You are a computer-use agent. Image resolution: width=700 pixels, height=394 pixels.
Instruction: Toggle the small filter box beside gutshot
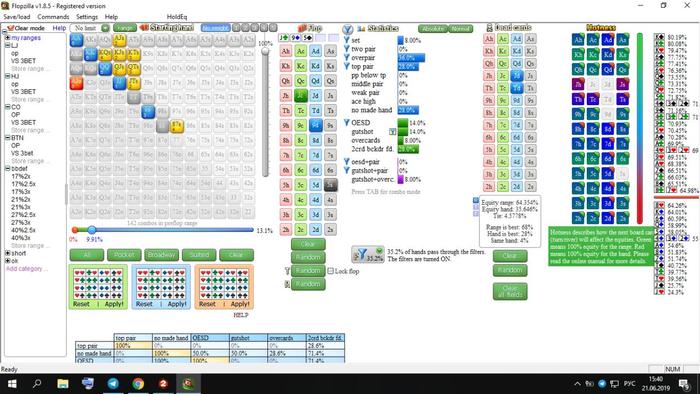pos(392,132)
